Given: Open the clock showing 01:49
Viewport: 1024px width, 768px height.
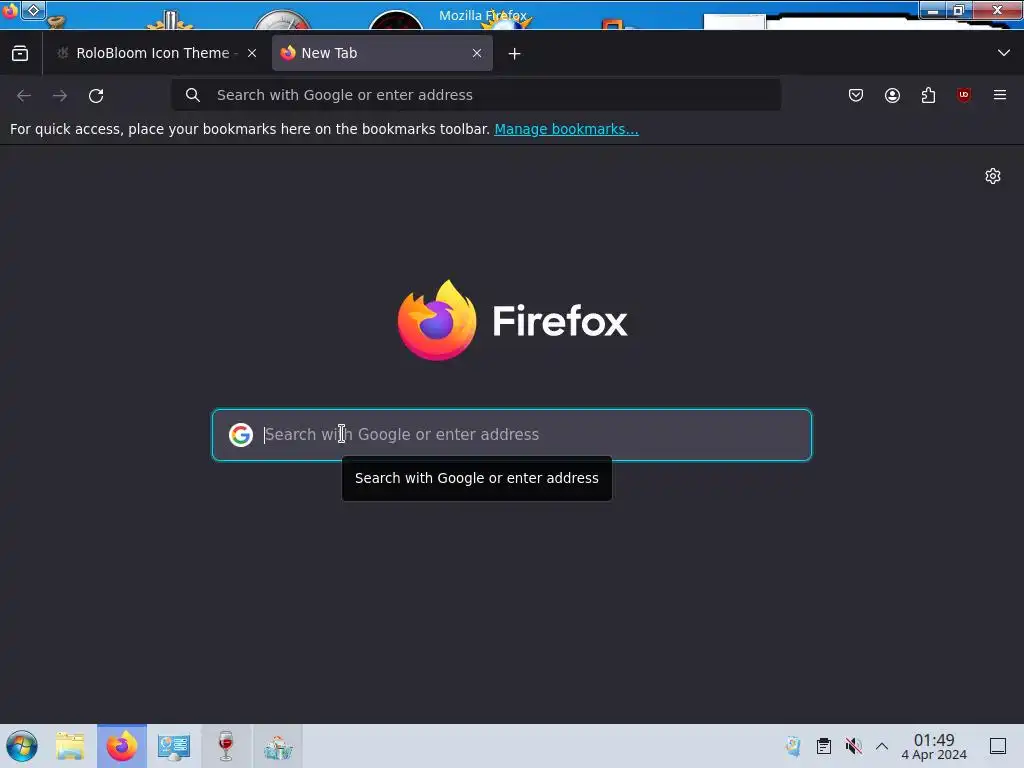Looking at the screenshot, I should click(934, 746).
